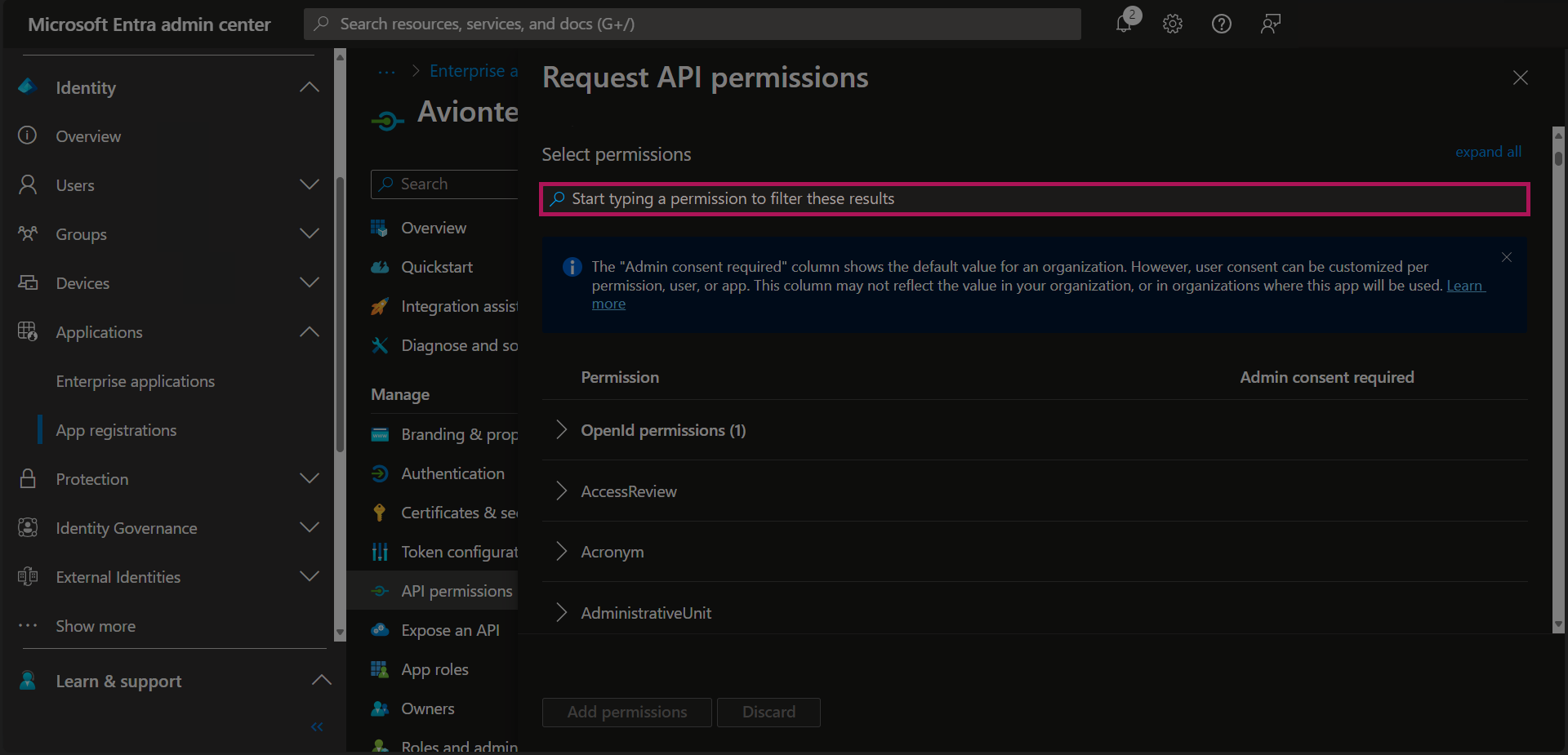Expand the AdministrativeUnit permission group
The height and width of the screenshot is (755, 1568).
pyautogui.click(x=562, y=612)
